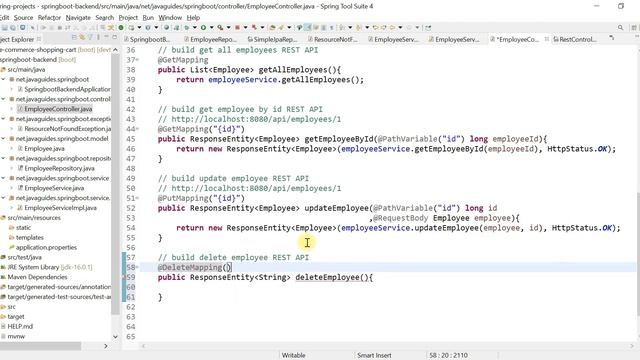Open the Window menu
640x360 pixels.
[x=170, y=18]
